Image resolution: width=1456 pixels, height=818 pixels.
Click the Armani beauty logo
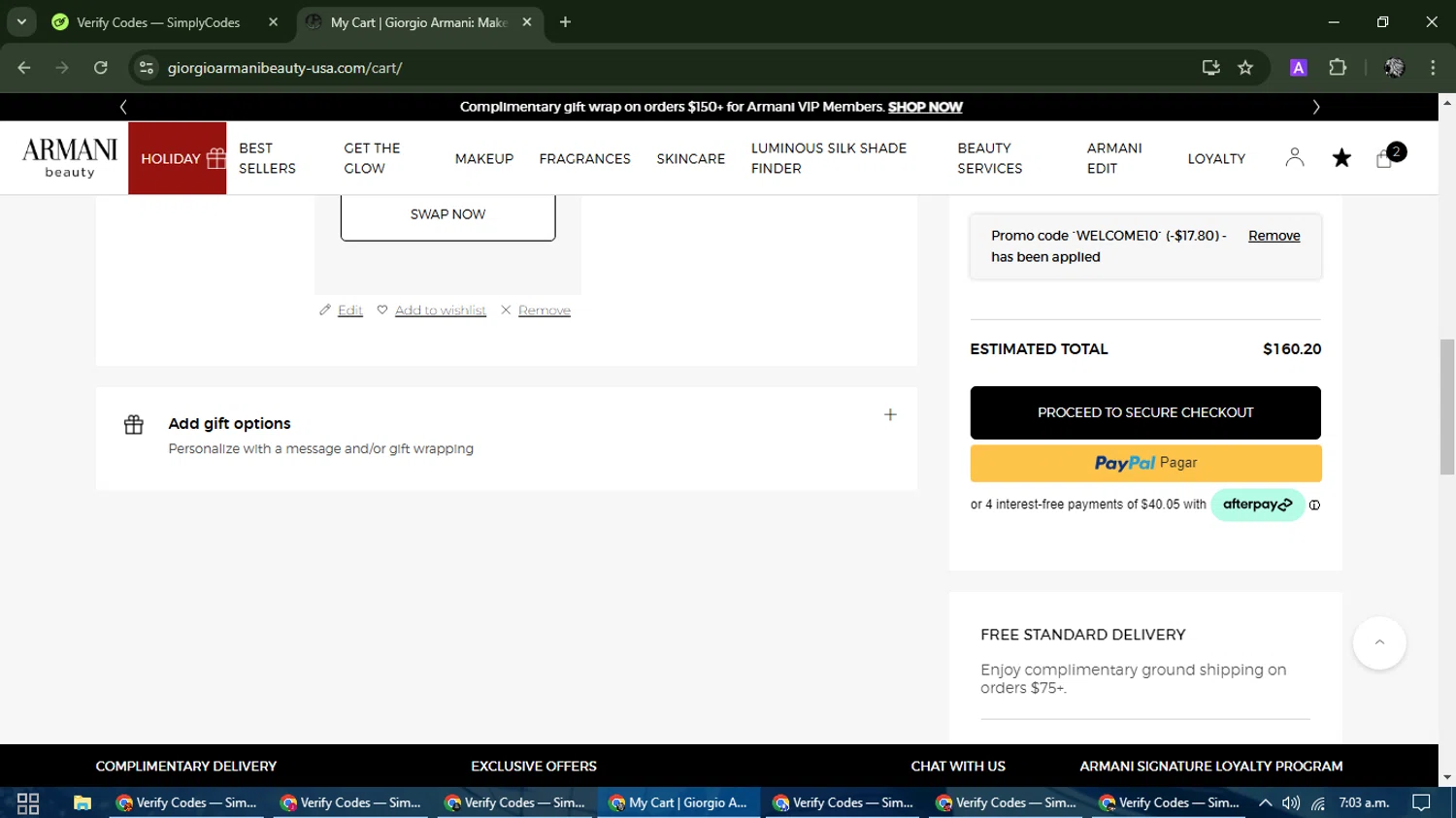[x=70, y=158]
